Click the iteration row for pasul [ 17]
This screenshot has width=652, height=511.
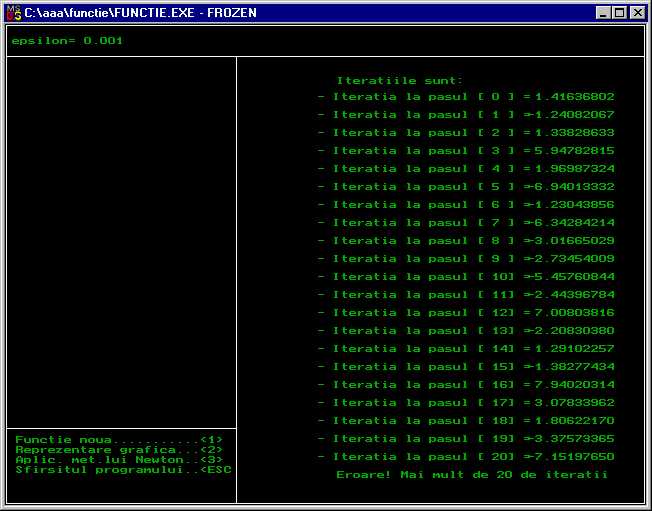tap(466, 402)
